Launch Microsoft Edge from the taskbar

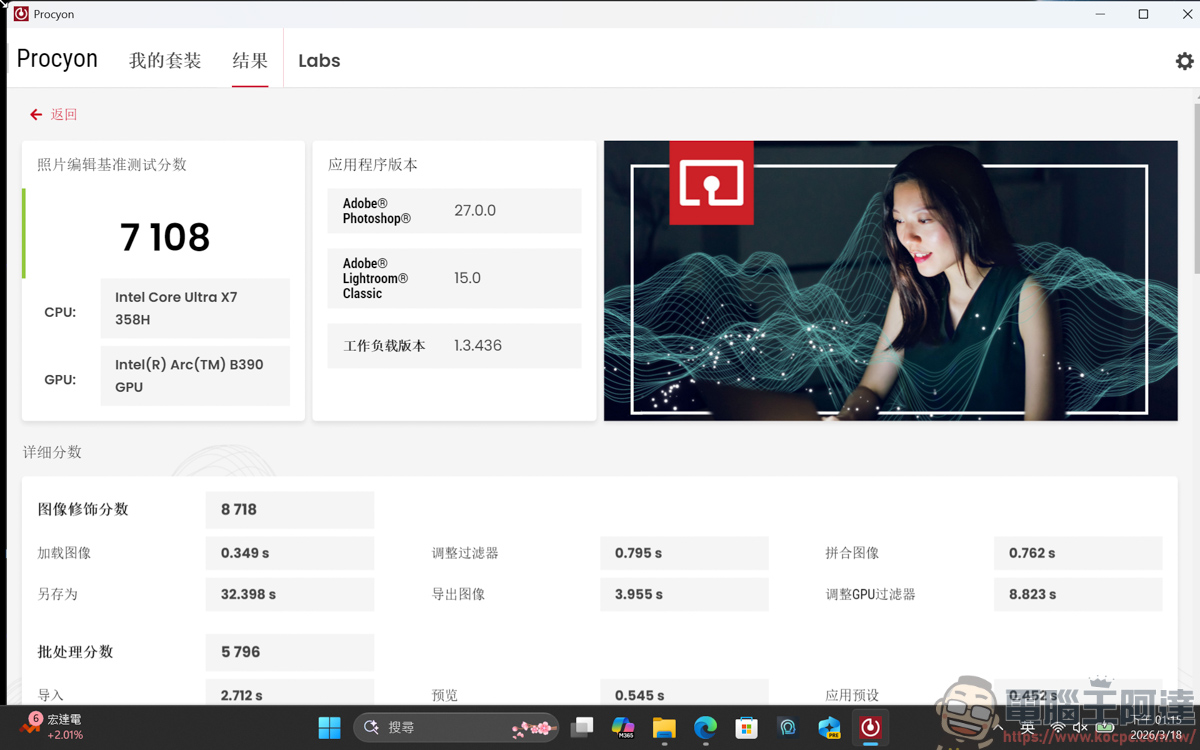[705, 728]
